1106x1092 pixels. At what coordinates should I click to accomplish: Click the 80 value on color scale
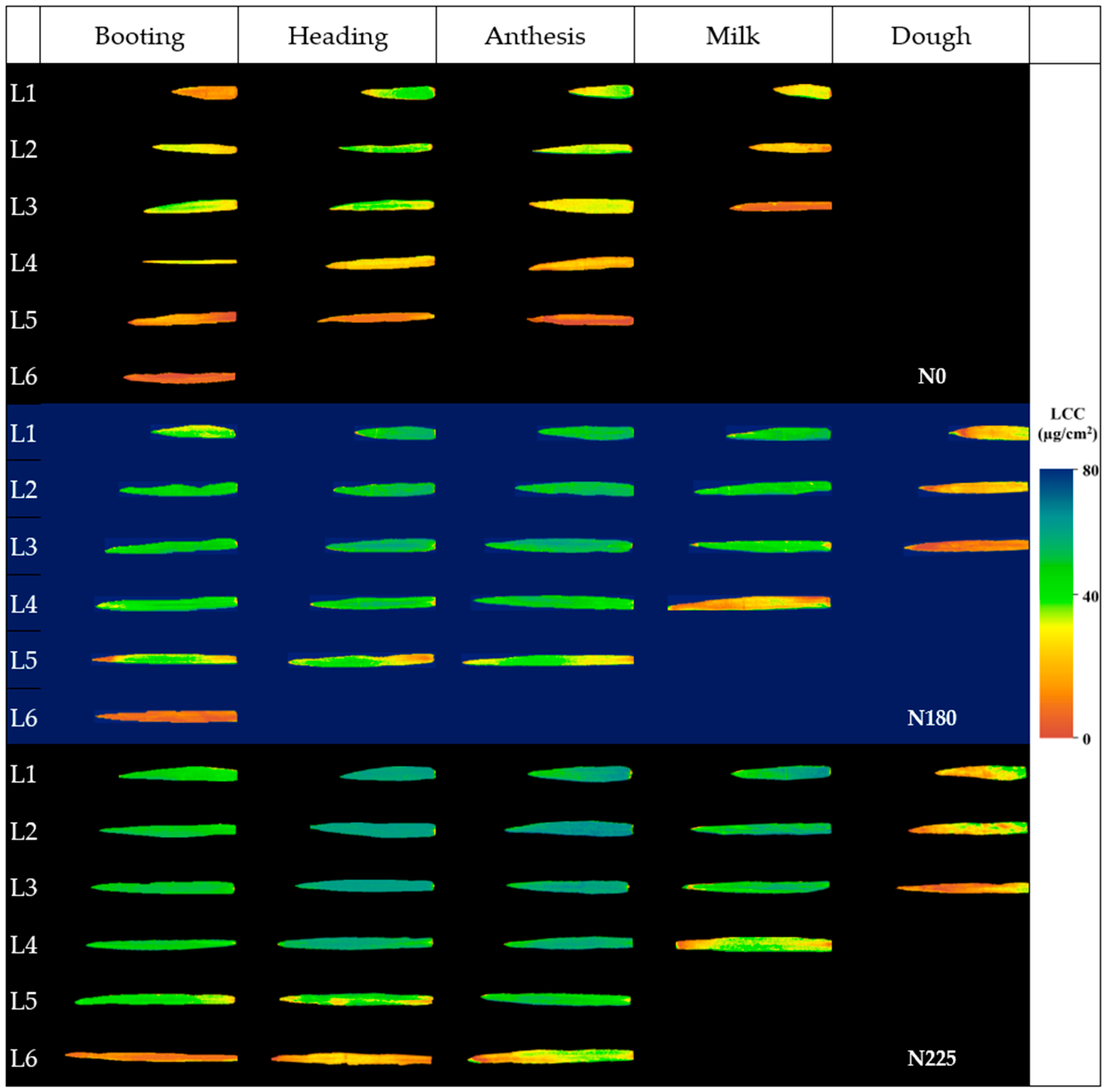pyautogui.click(x=1090, y=471)
